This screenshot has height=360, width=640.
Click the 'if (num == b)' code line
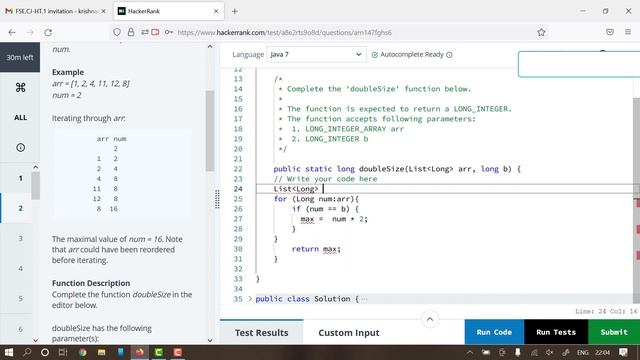(325, 209)
